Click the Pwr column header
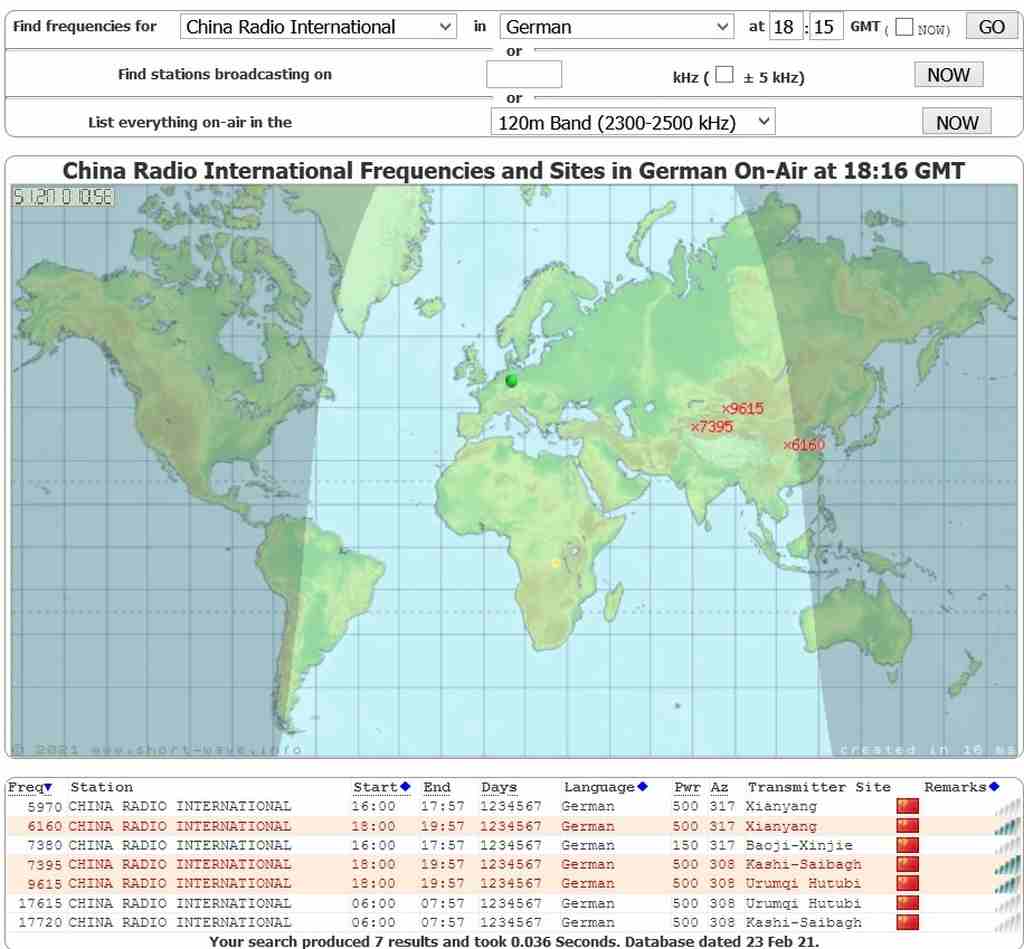This screenshot has height=949, width=1024. pos(687,787)
